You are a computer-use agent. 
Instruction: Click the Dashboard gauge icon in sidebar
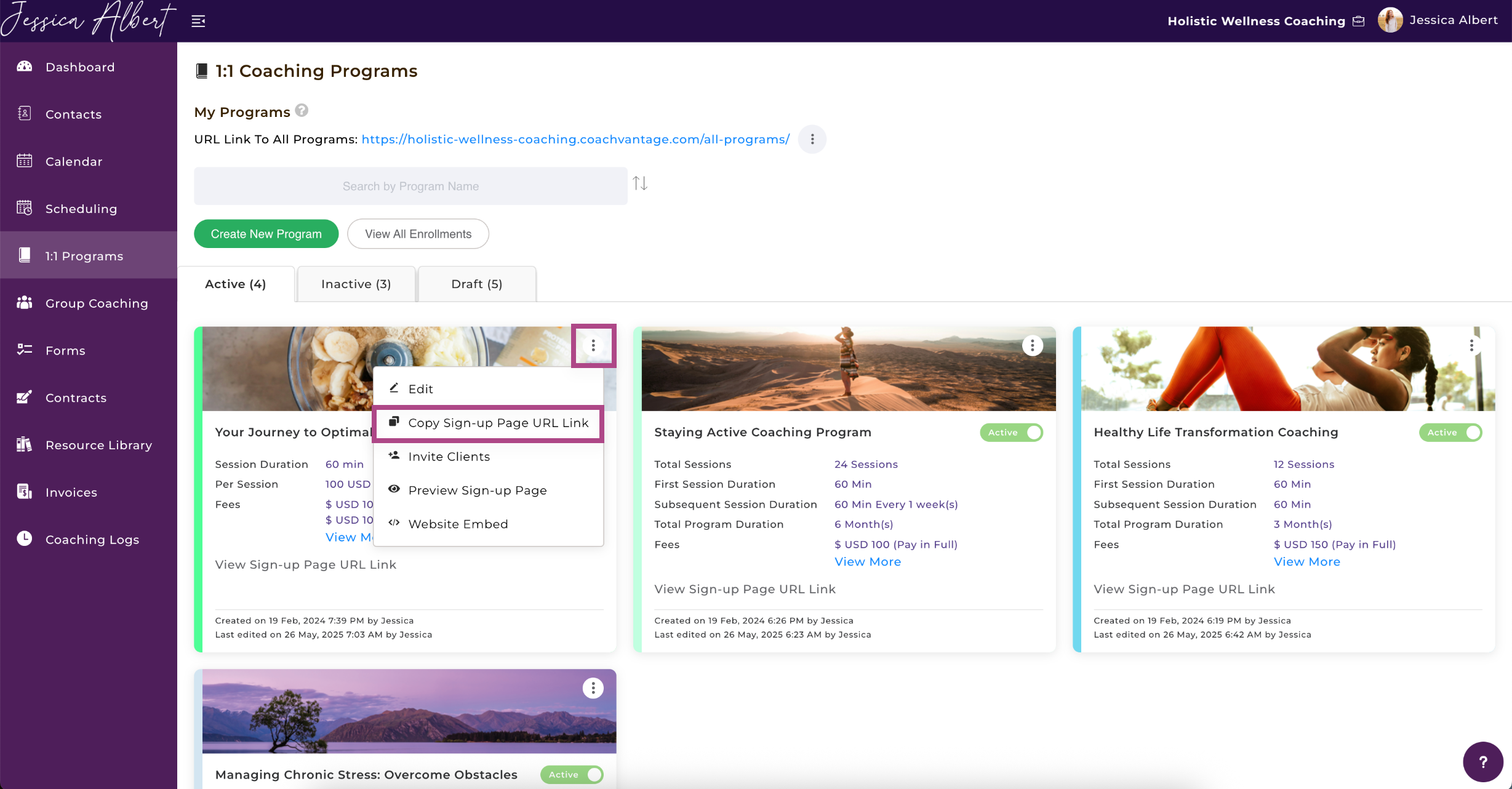pos(24,66)
